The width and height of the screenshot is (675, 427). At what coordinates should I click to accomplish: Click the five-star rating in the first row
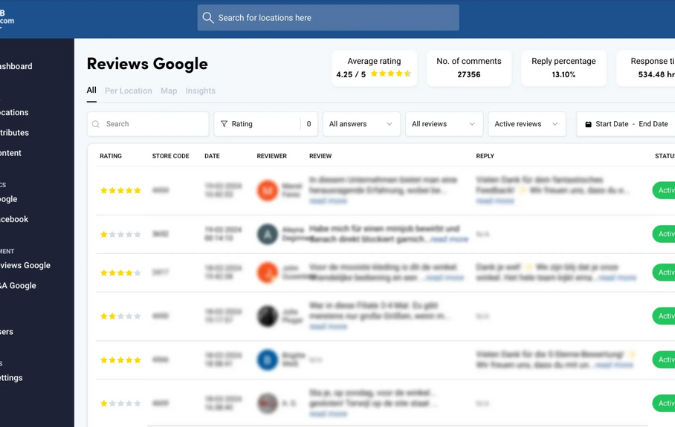[x=121, y=190]
